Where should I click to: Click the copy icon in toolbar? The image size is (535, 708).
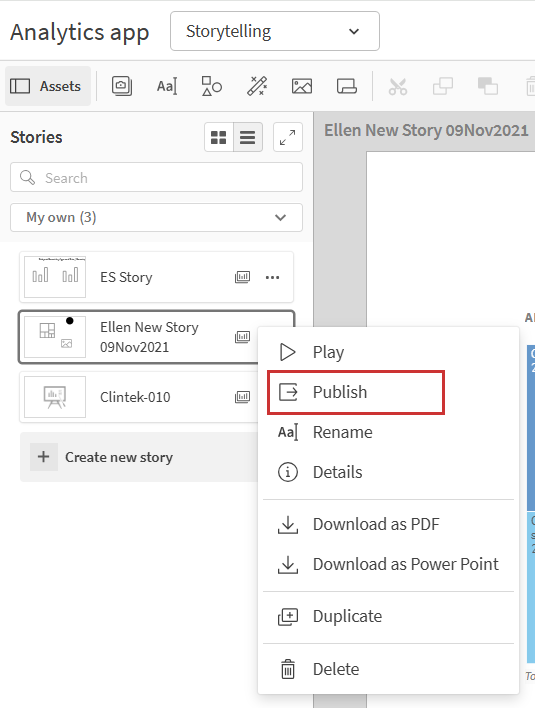(x=443, y=86)
